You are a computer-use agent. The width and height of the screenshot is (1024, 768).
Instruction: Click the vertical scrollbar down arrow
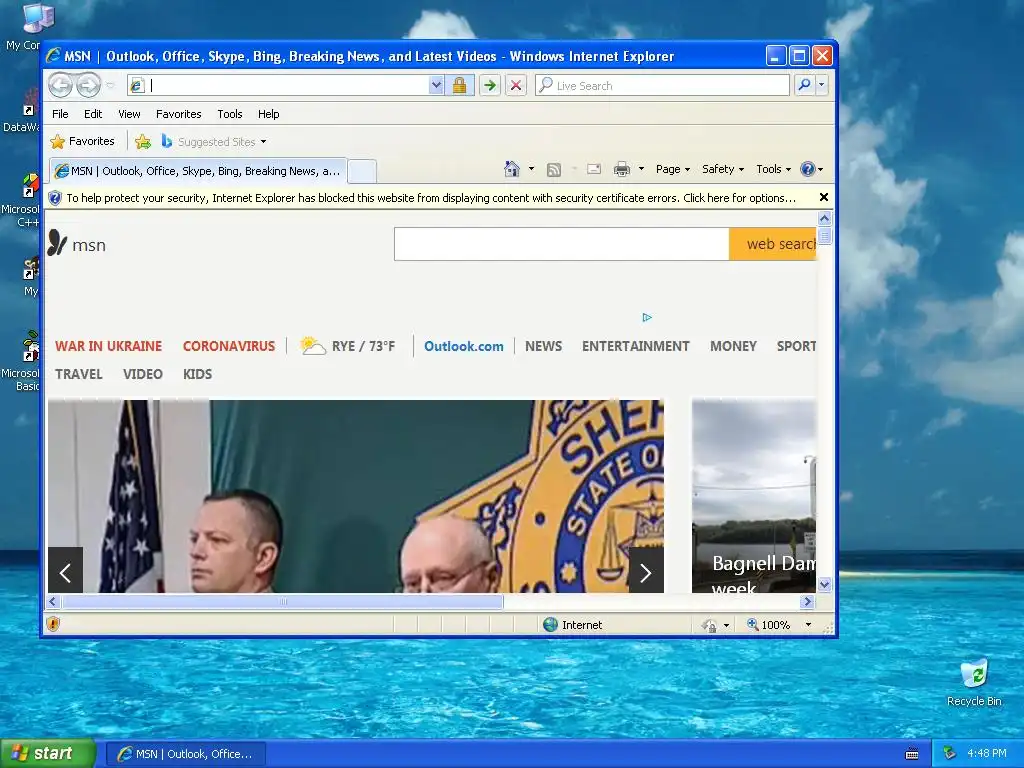click(824, 584)
